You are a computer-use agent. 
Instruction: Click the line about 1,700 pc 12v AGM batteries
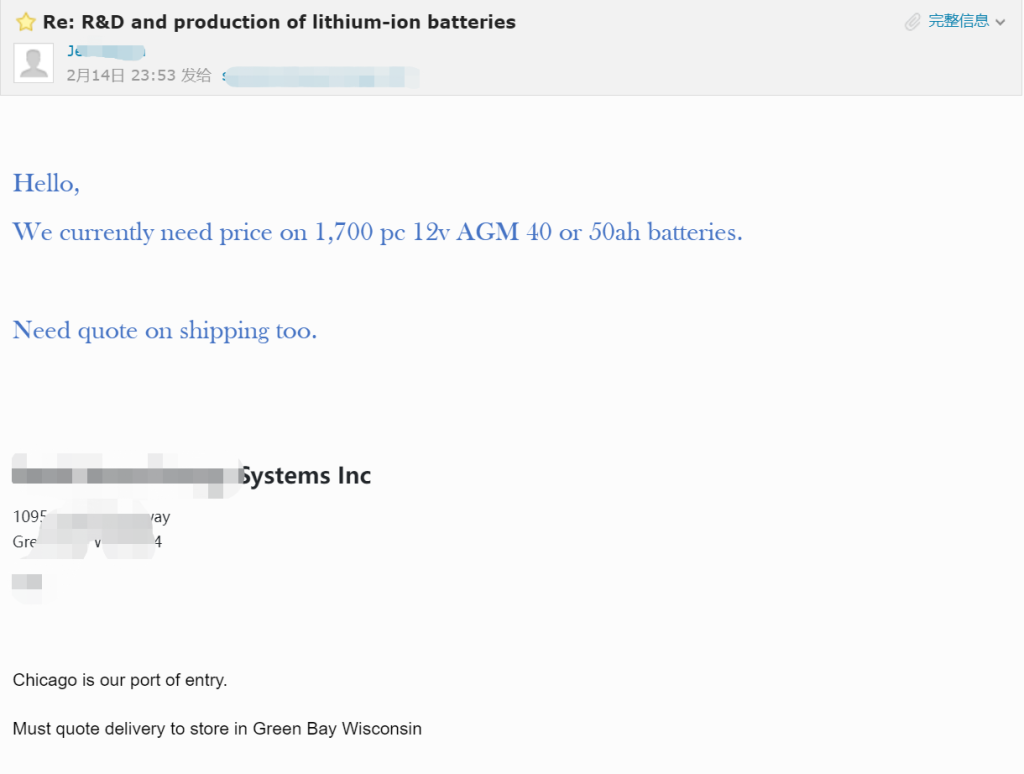pos(377,233)
